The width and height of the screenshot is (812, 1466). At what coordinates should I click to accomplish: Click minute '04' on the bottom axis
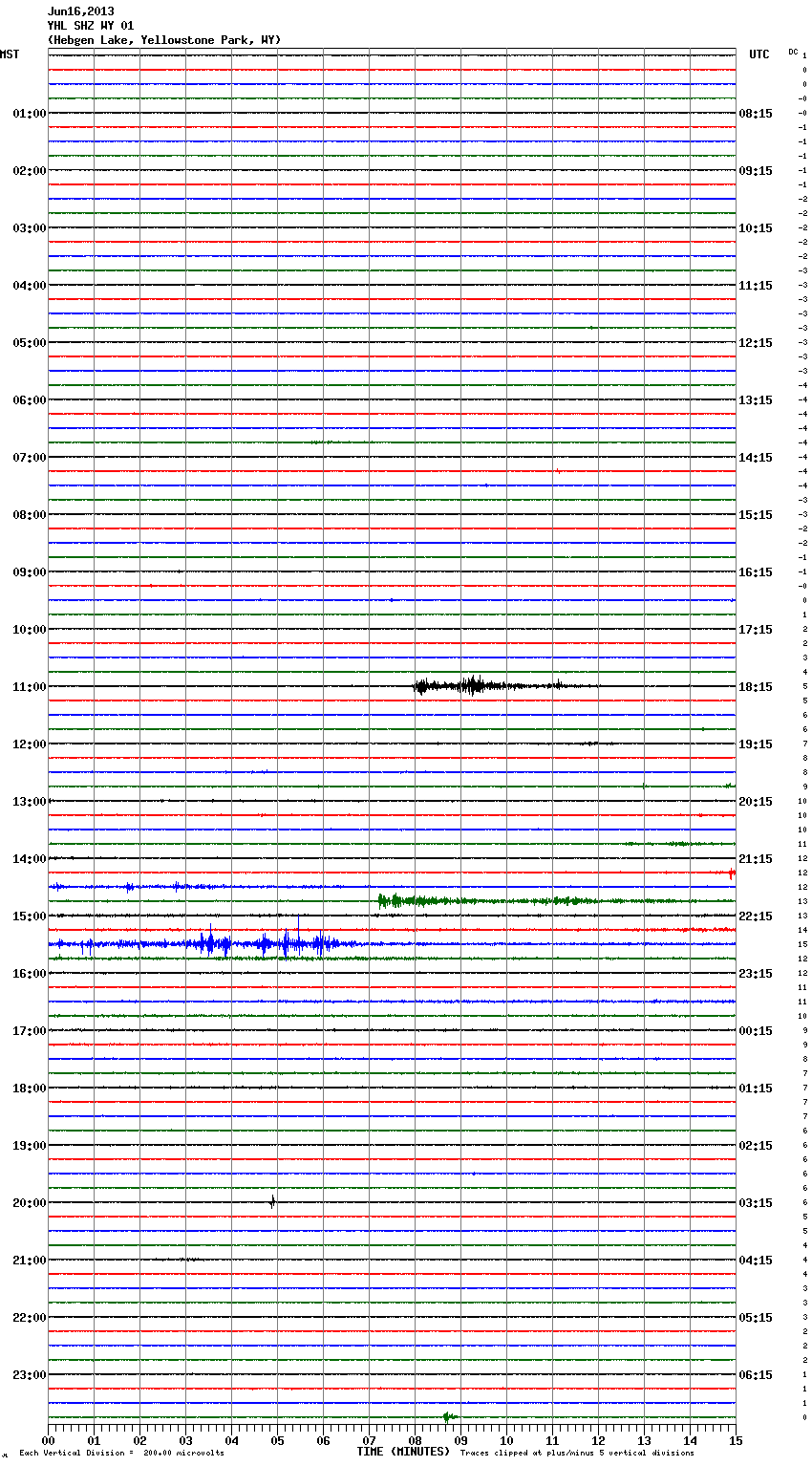(231, 1440)
